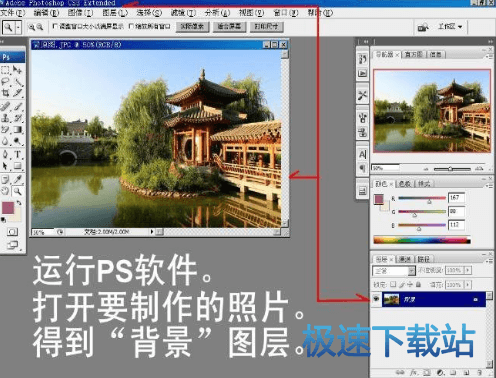Select the Eraser tool

(x=5, y=129)
